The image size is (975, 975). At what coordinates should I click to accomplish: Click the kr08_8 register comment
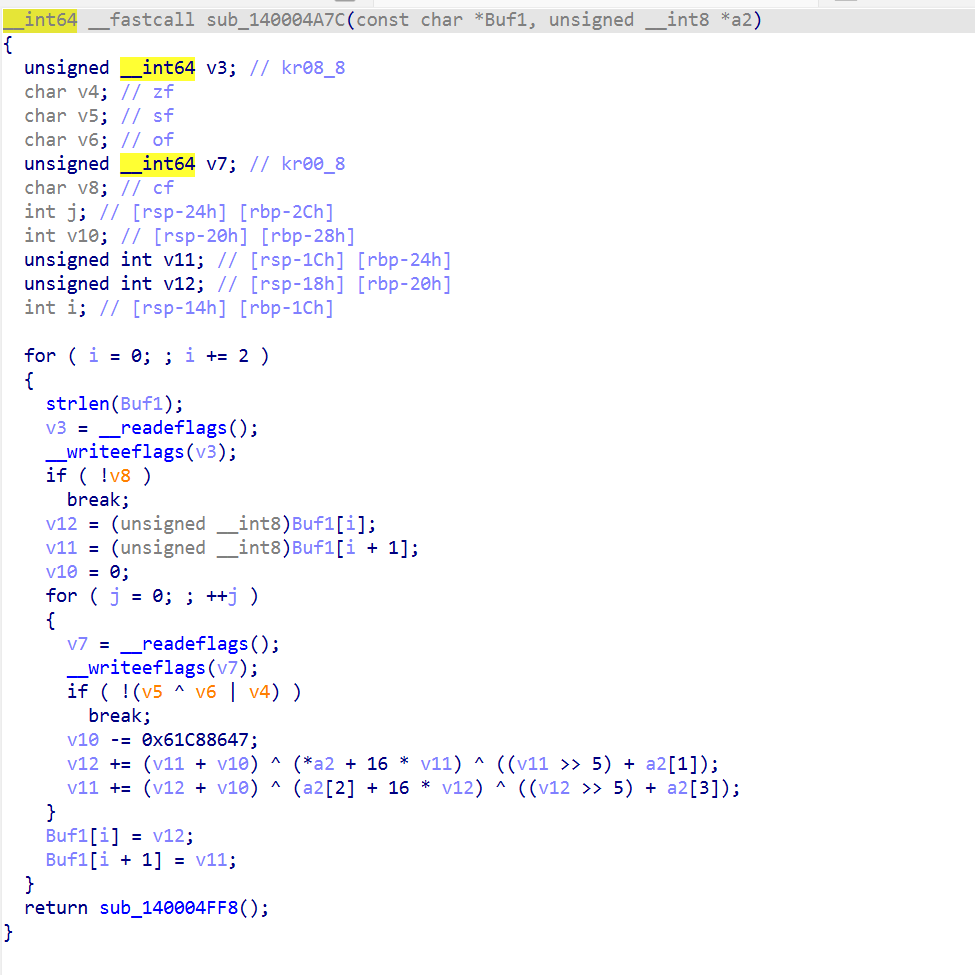tap(313, 67)
